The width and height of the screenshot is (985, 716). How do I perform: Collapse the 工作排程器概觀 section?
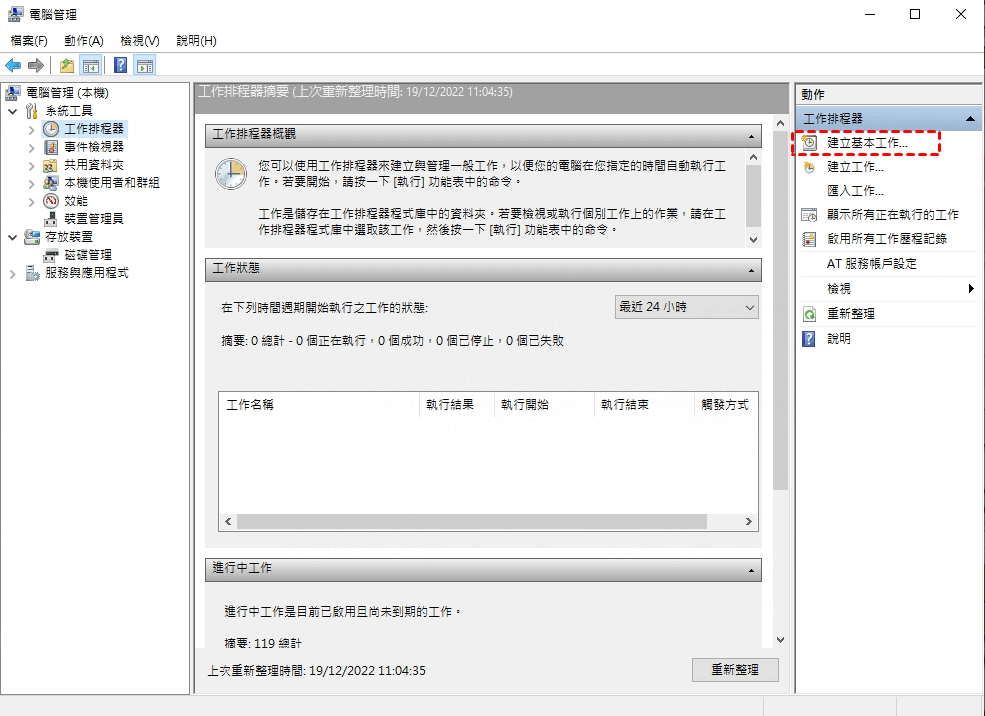point(751,137)
